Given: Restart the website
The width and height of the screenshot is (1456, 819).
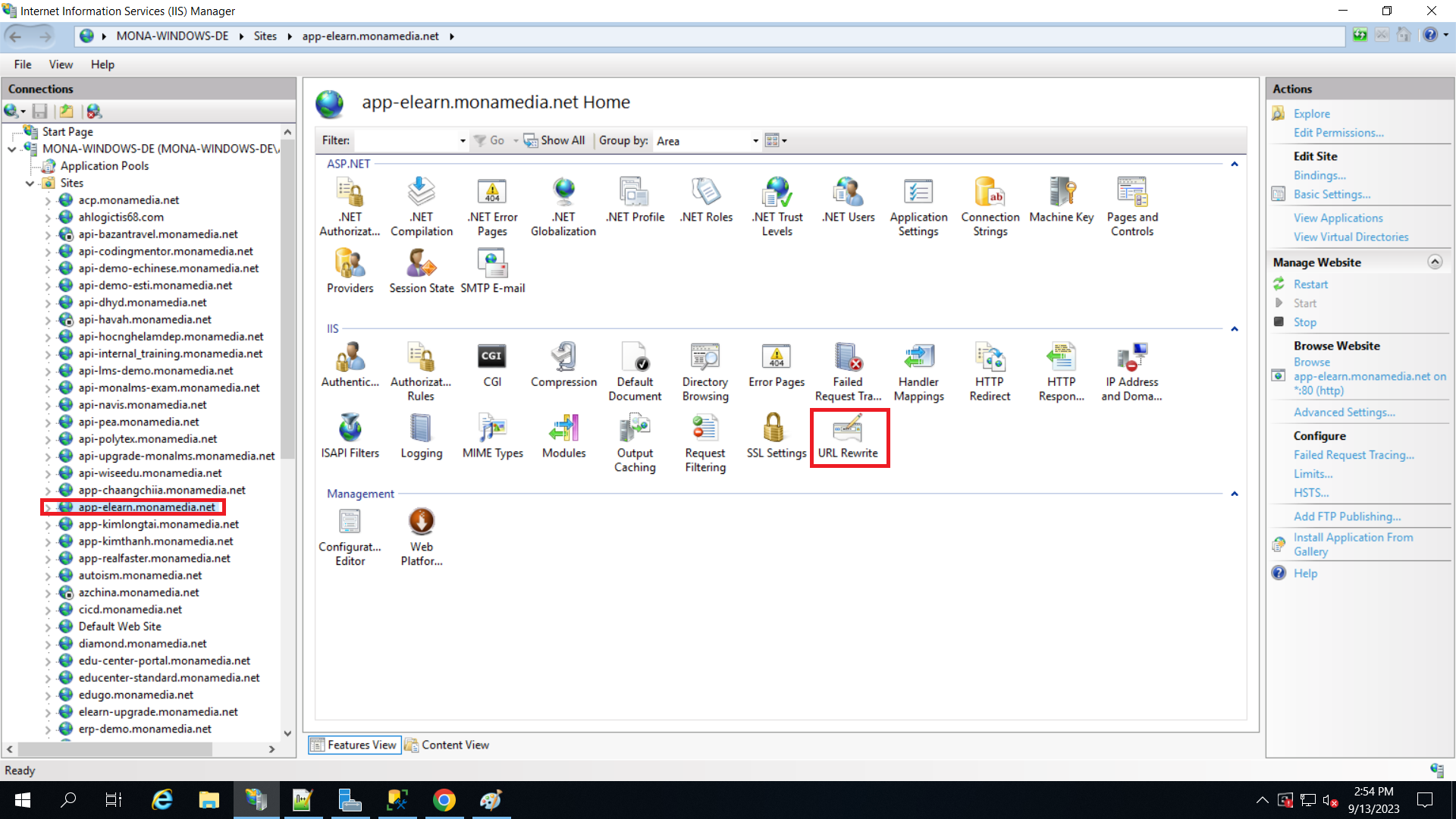Looking at the screenshot, I should coord(1310,284).
